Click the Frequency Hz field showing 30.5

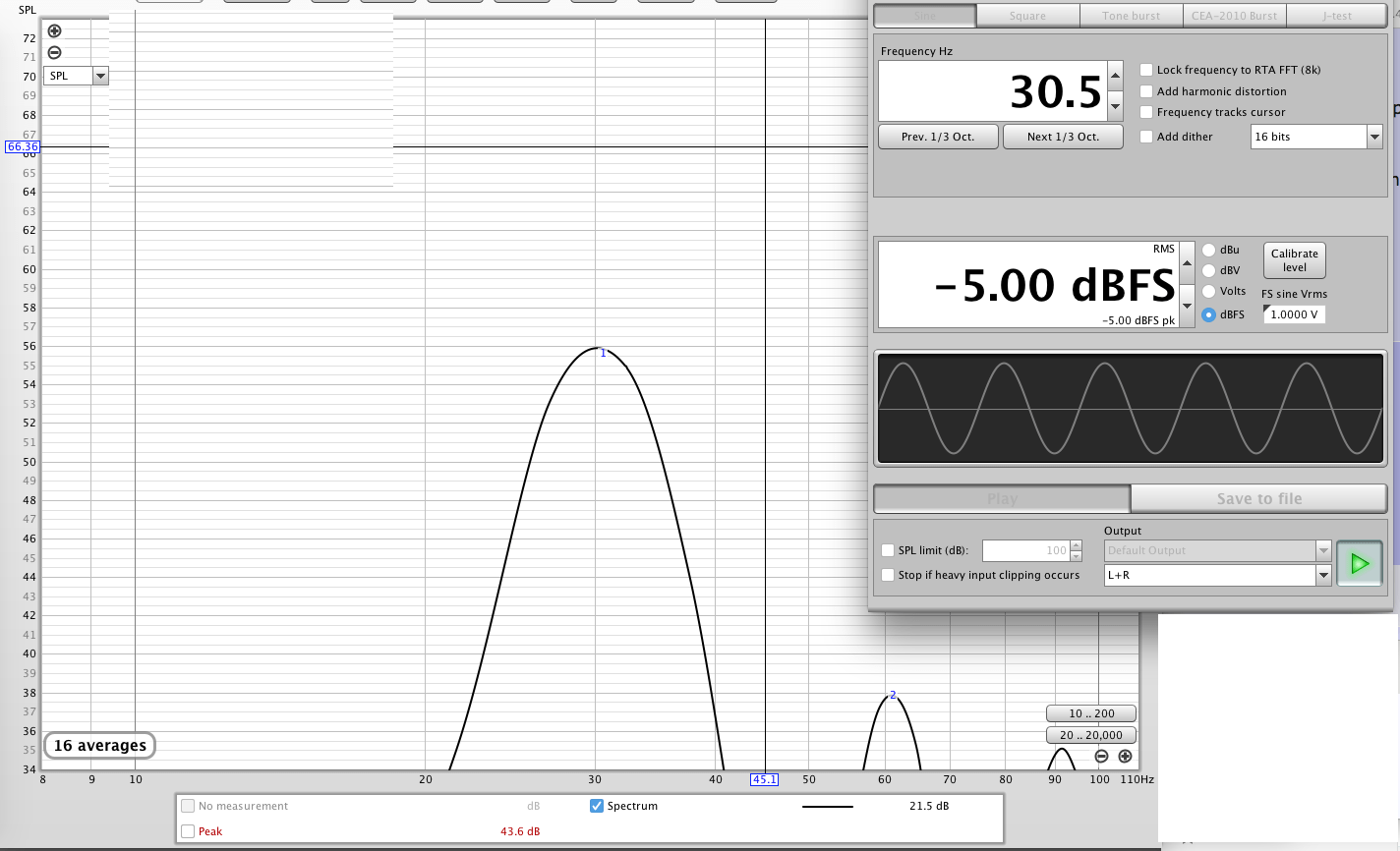[x=993, y=91]
